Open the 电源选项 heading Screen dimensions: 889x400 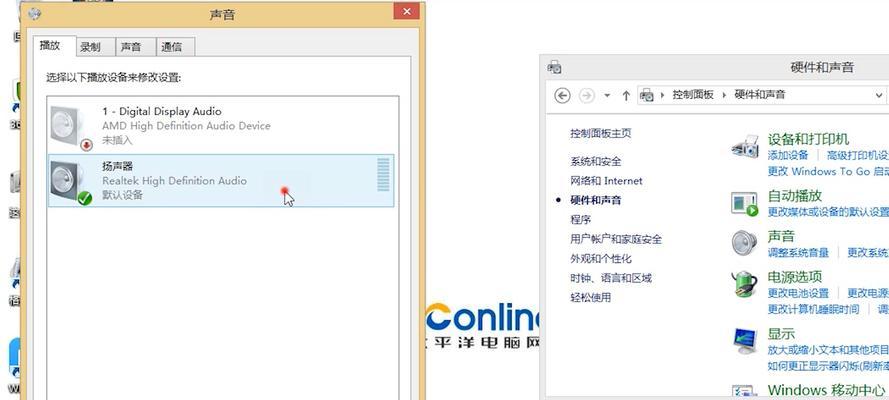coord(795,277)
